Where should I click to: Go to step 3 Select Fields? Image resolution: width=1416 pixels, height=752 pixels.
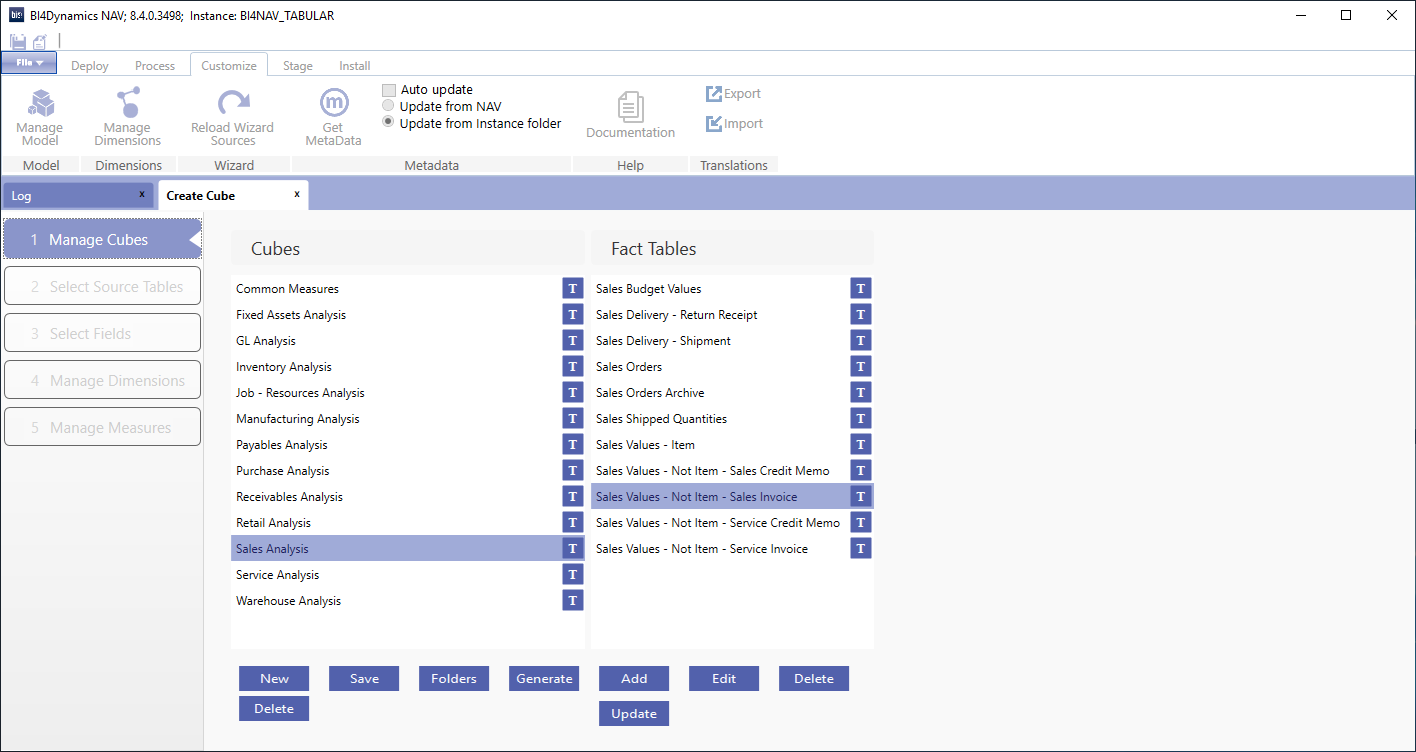(x=102, y=334)
